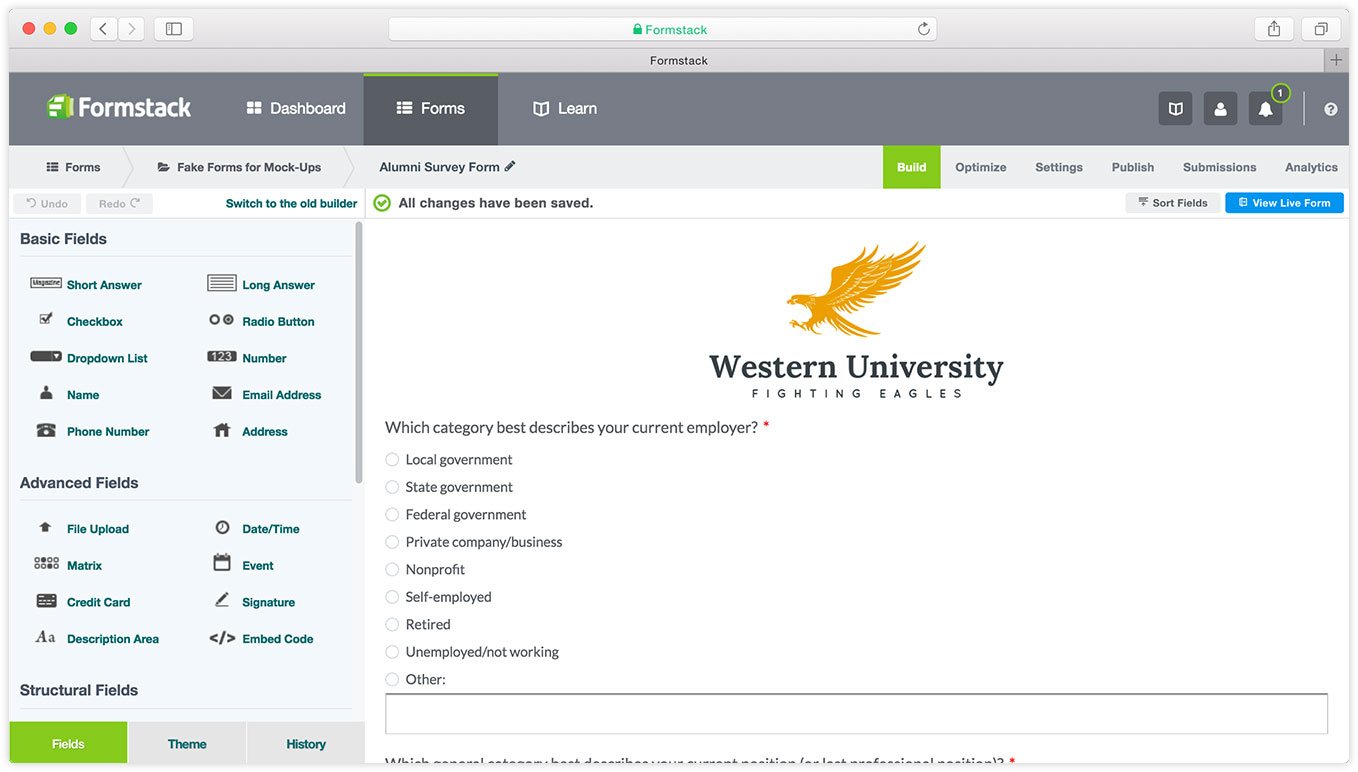Select the Radio Button field icon
The image size is (1358, 772).
[222, 320]
